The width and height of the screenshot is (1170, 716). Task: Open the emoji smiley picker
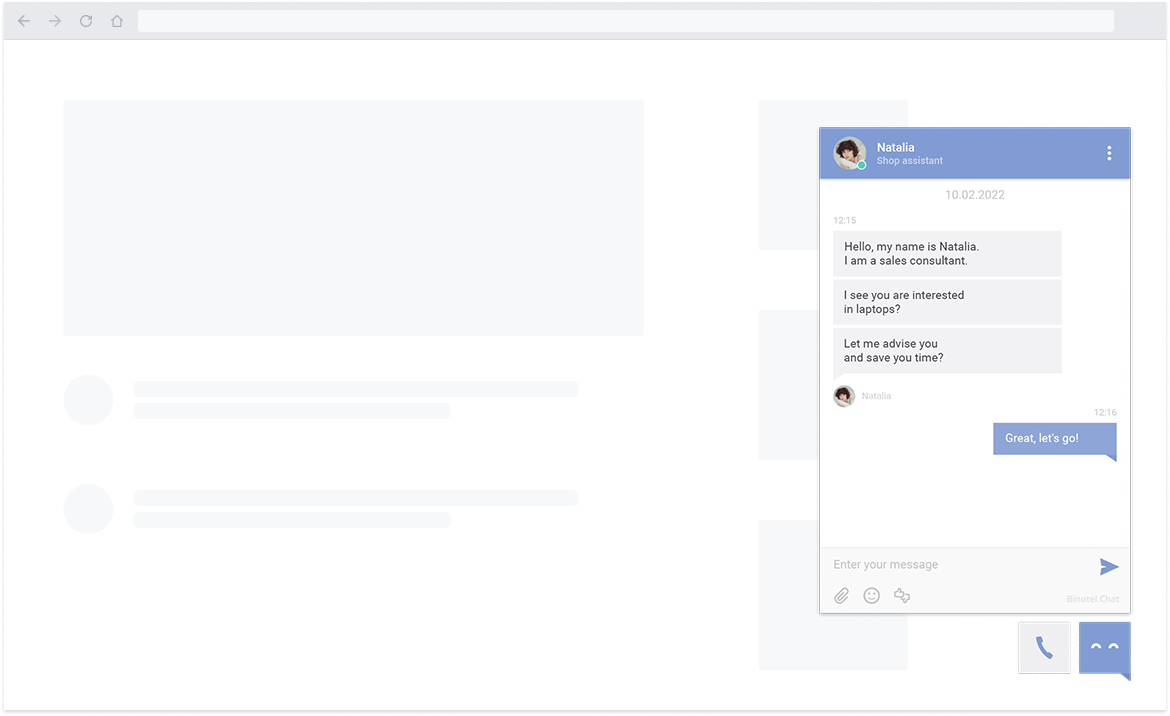tap(872, 596)
